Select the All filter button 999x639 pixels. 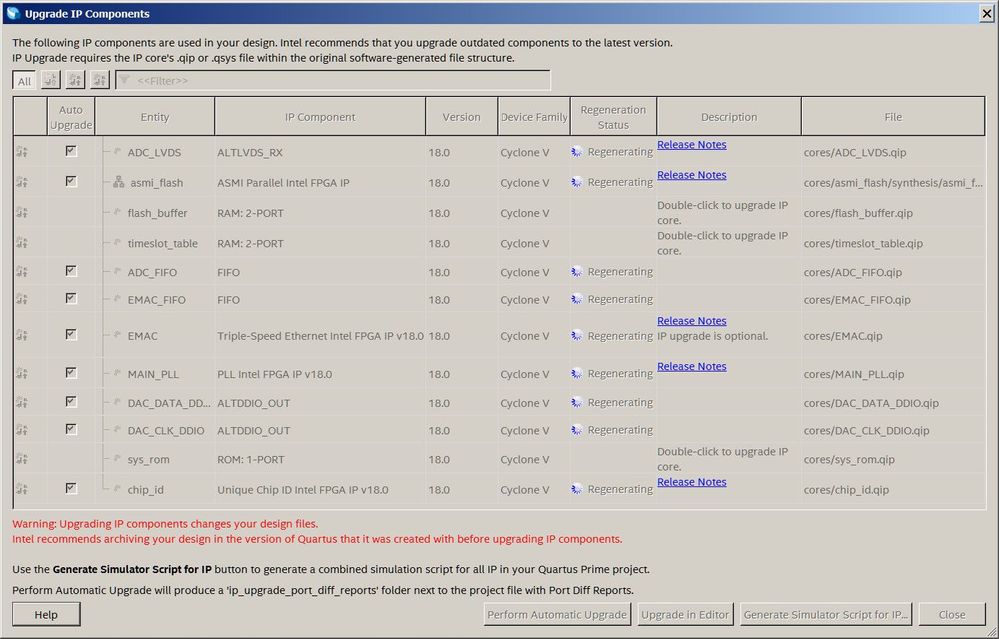(24, 81)
